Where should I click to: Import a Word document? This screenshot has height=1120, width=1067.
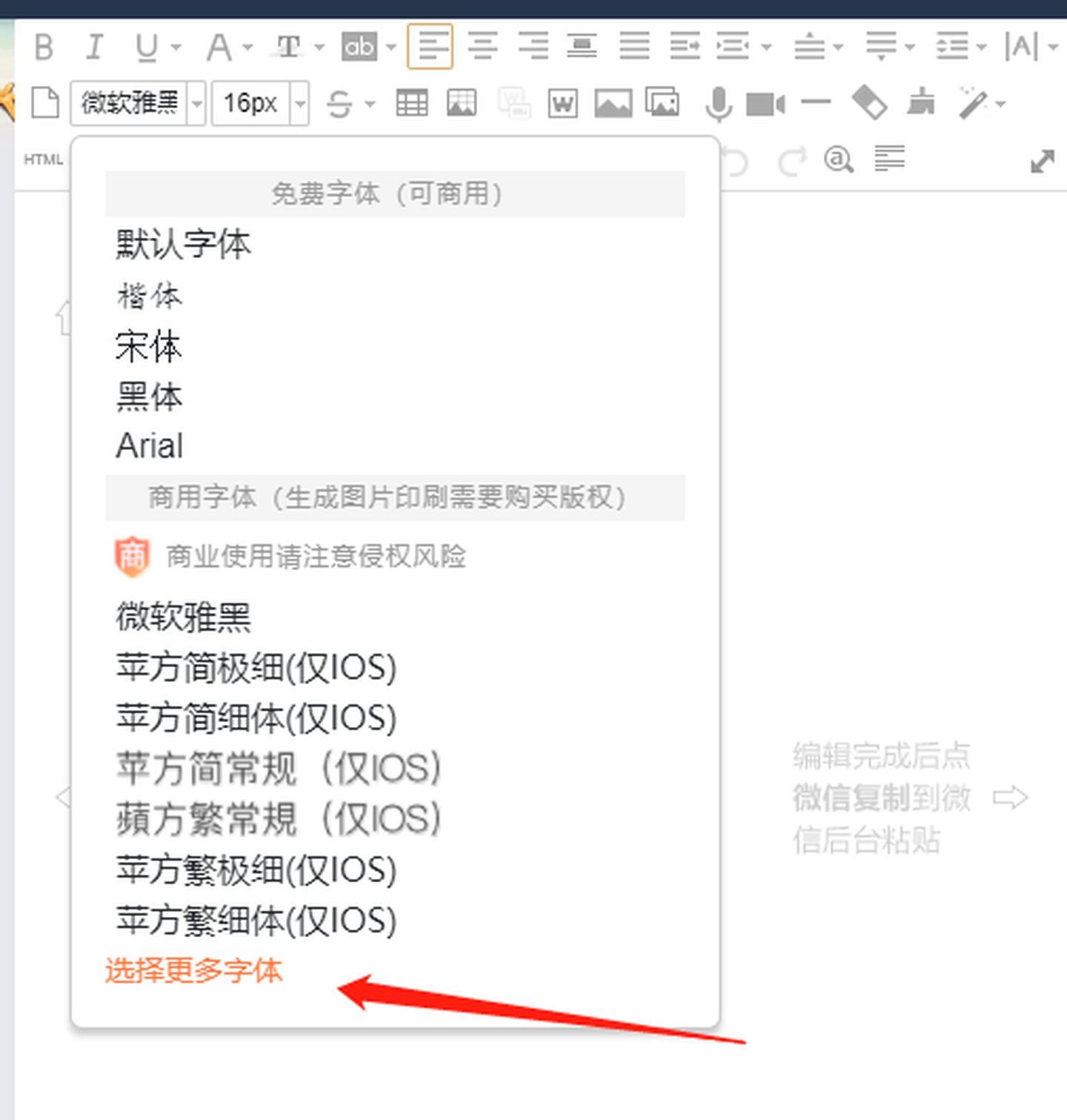[x=563, y=103]
